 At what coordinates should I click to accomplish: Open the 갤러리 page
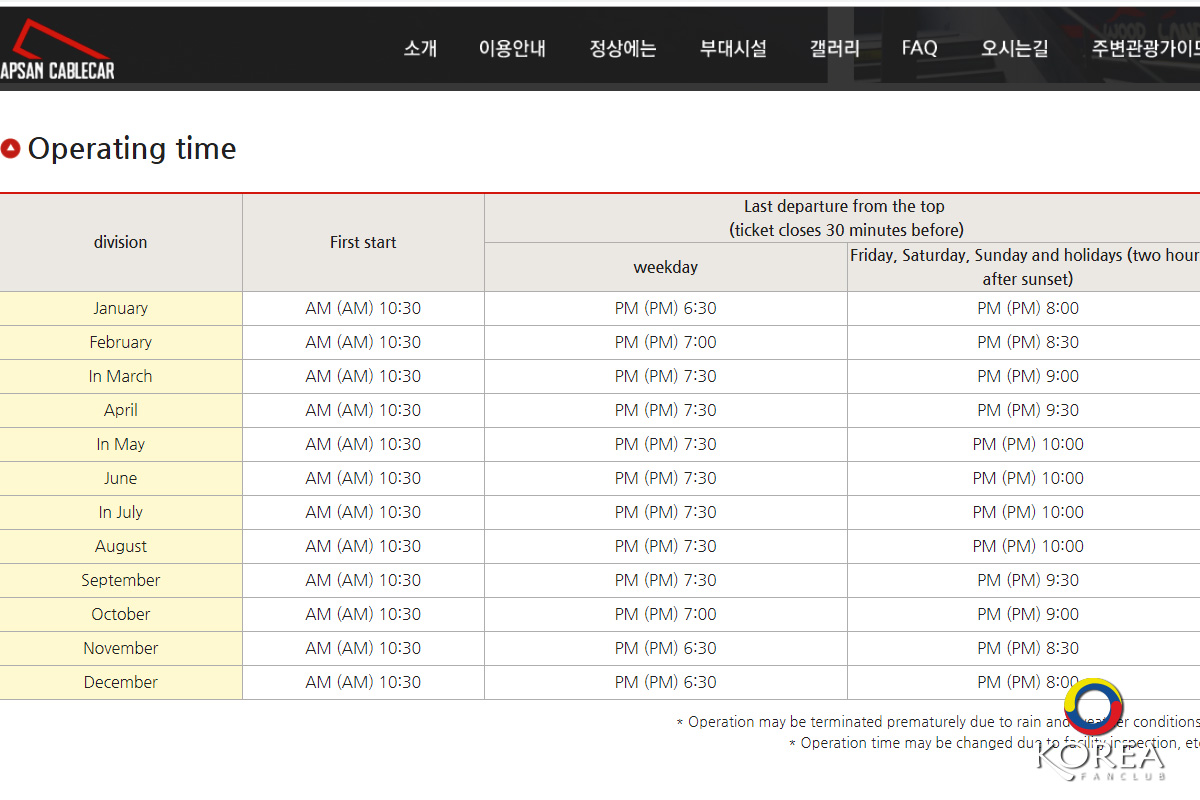click(834, 48)
